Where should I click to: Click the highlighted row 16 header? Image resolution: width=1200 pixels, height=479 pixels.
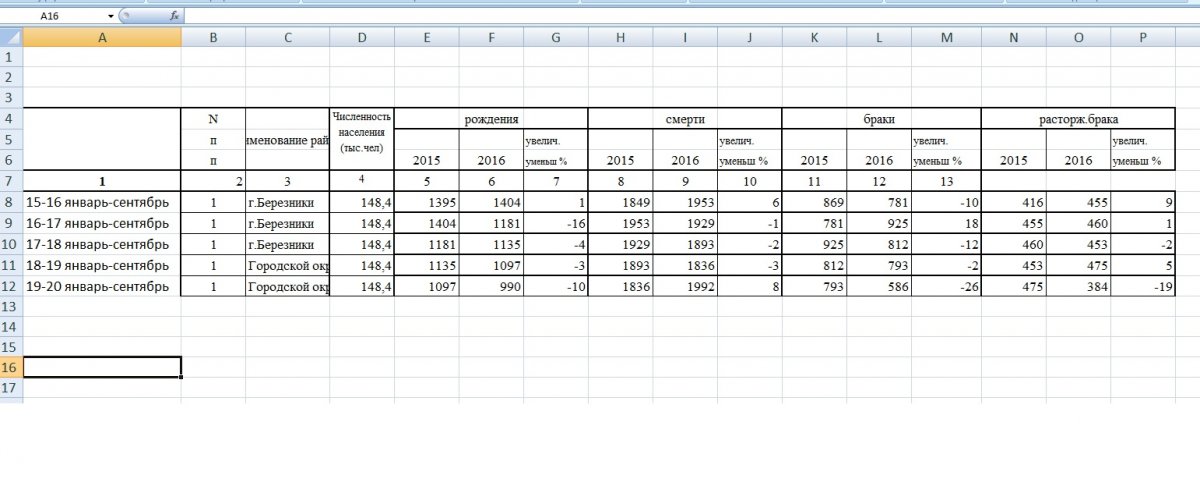11,367
